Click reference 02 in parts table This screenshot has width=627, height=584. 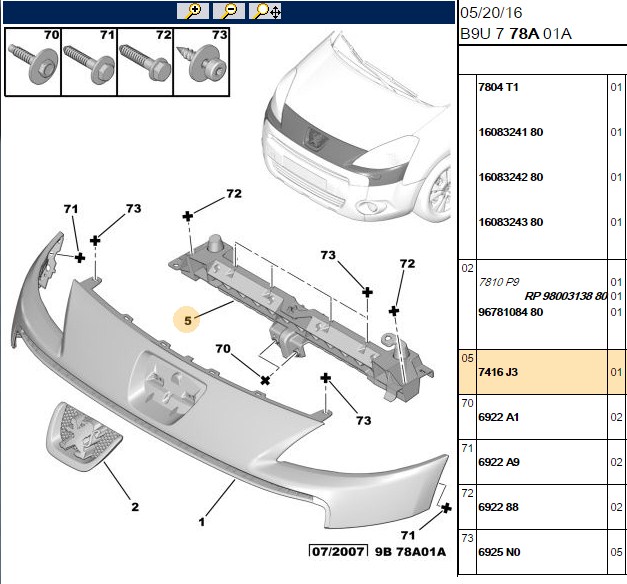(467, 268)
